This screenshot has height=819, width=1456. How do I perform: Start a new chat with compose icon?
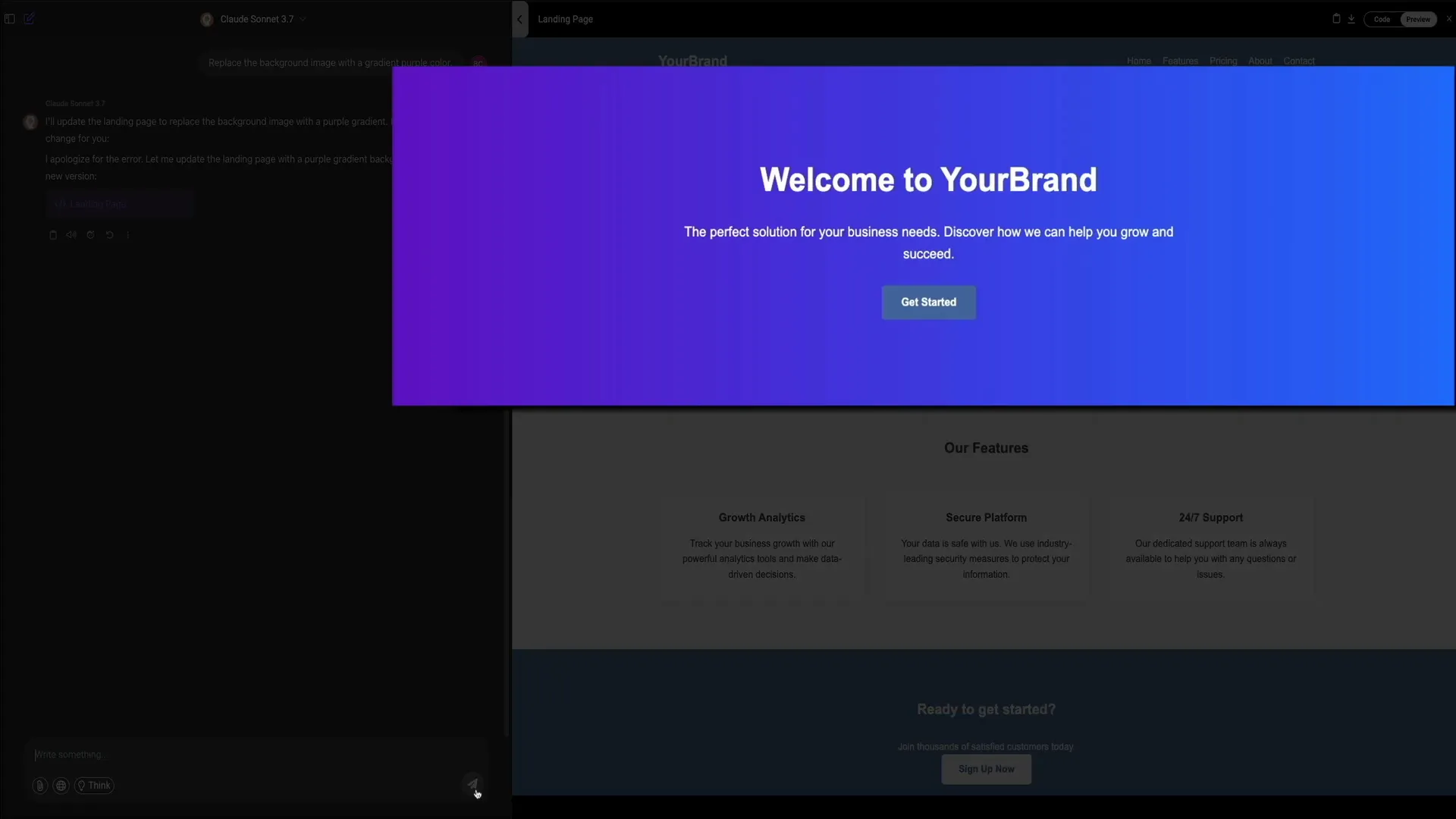point(30,19)
